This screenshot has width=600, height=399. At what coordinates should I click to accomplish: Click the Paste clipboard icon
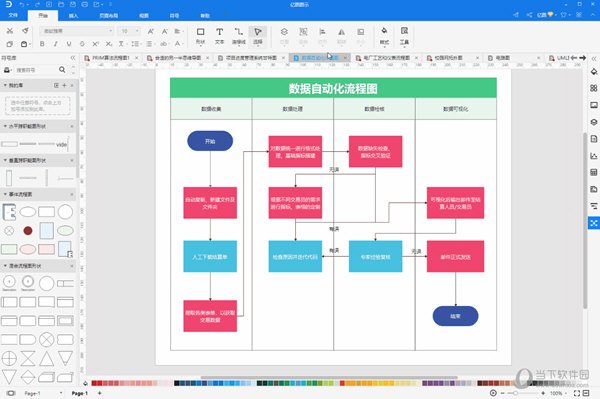(24, 44)
